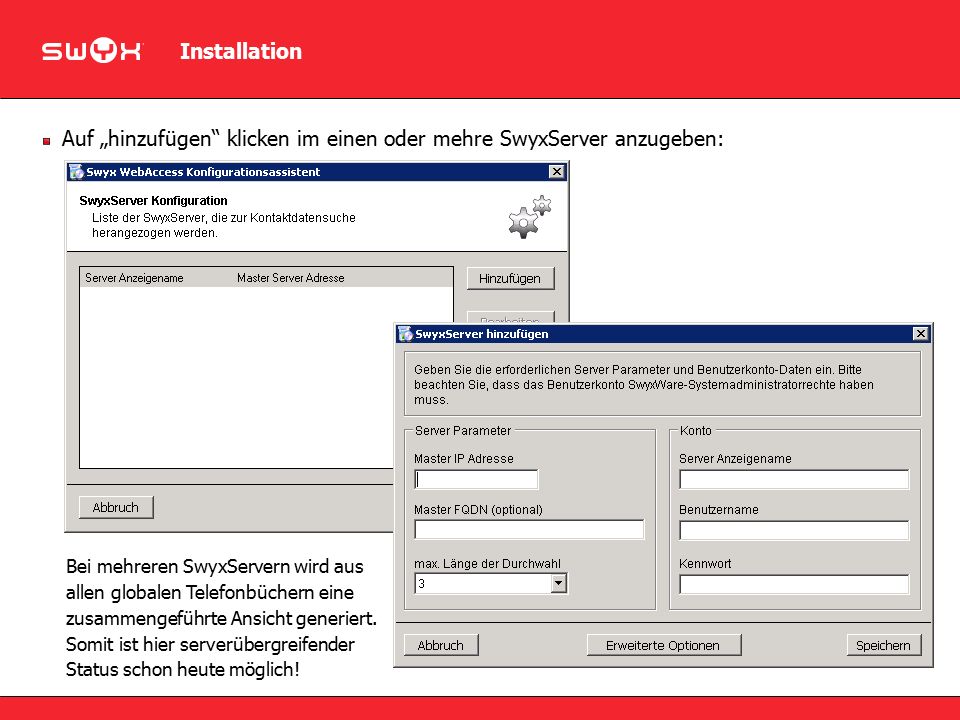
Task: Open the max. Länge der Durchwahl dropdown
Action: (x=558, y=583)
